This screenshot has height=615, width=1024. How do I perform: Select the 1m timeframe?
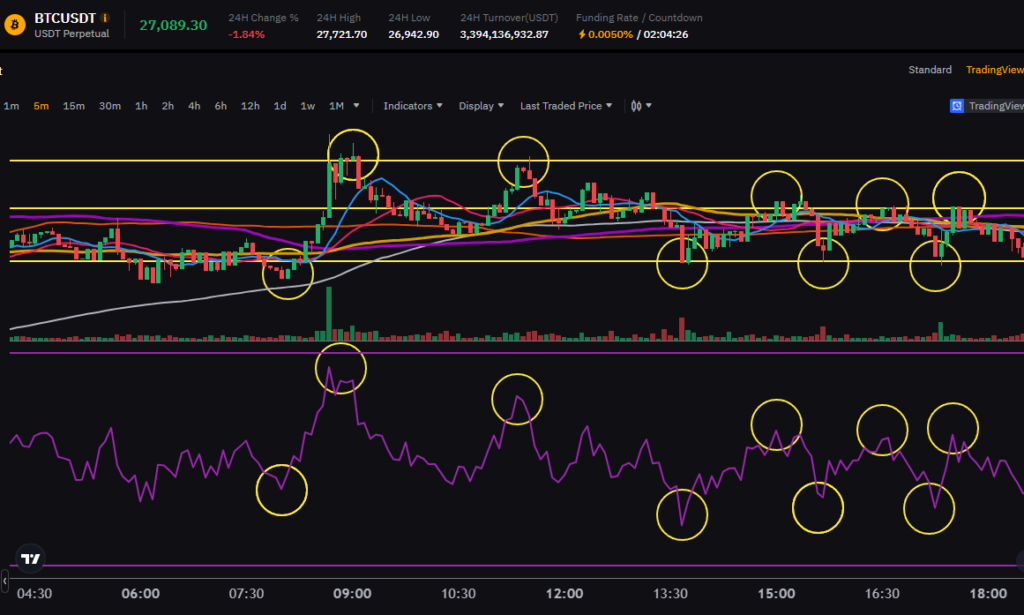coord(11,106)
